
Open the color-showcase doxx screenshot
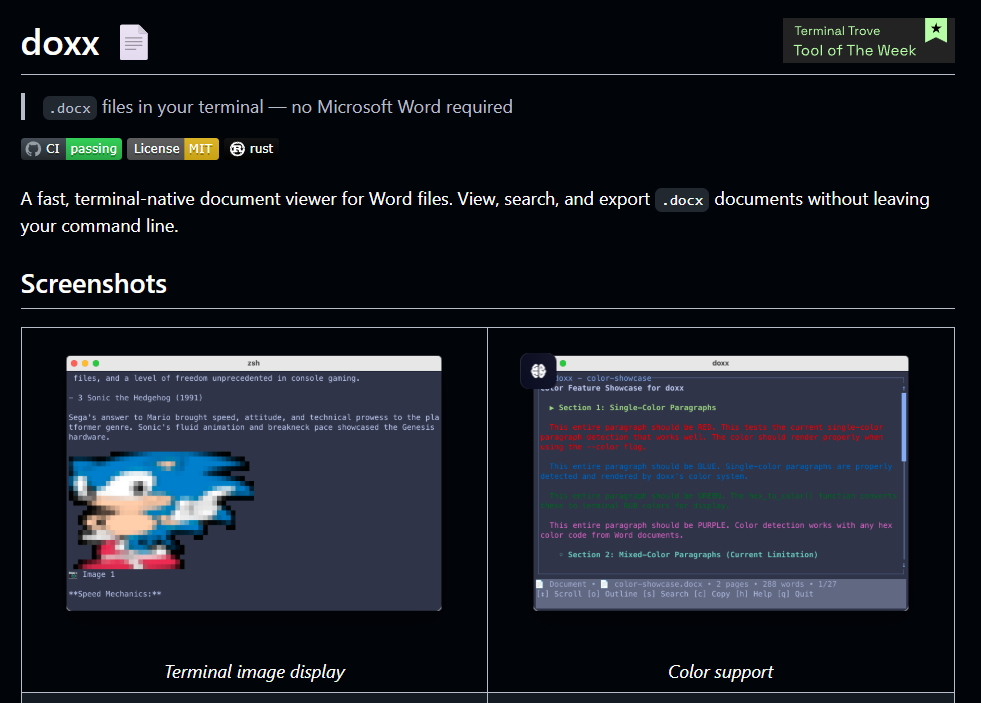pos(721,483)
